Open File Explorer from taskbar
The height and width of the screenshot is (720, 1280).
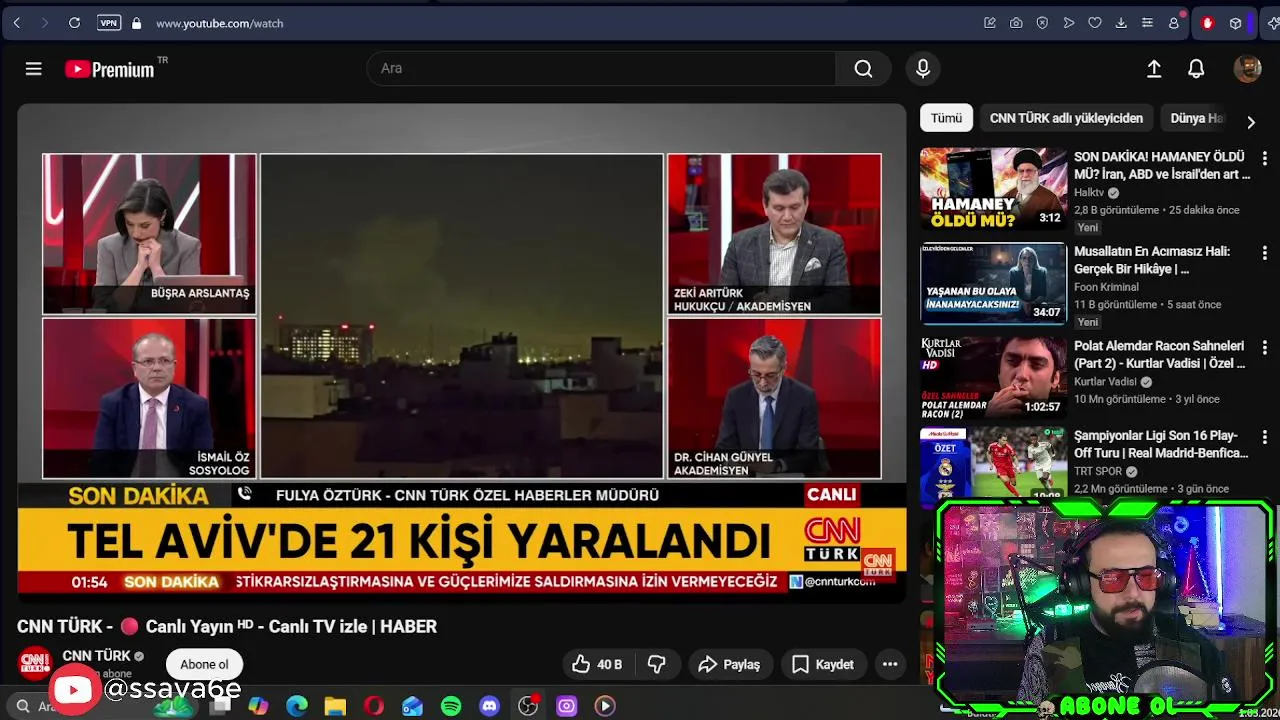pos(335,706)
